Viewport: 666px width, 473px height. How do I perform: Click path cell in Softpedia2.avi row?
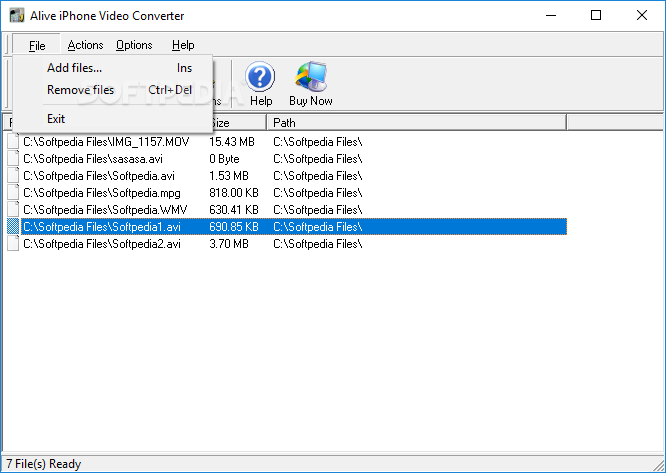pos(318,244)
